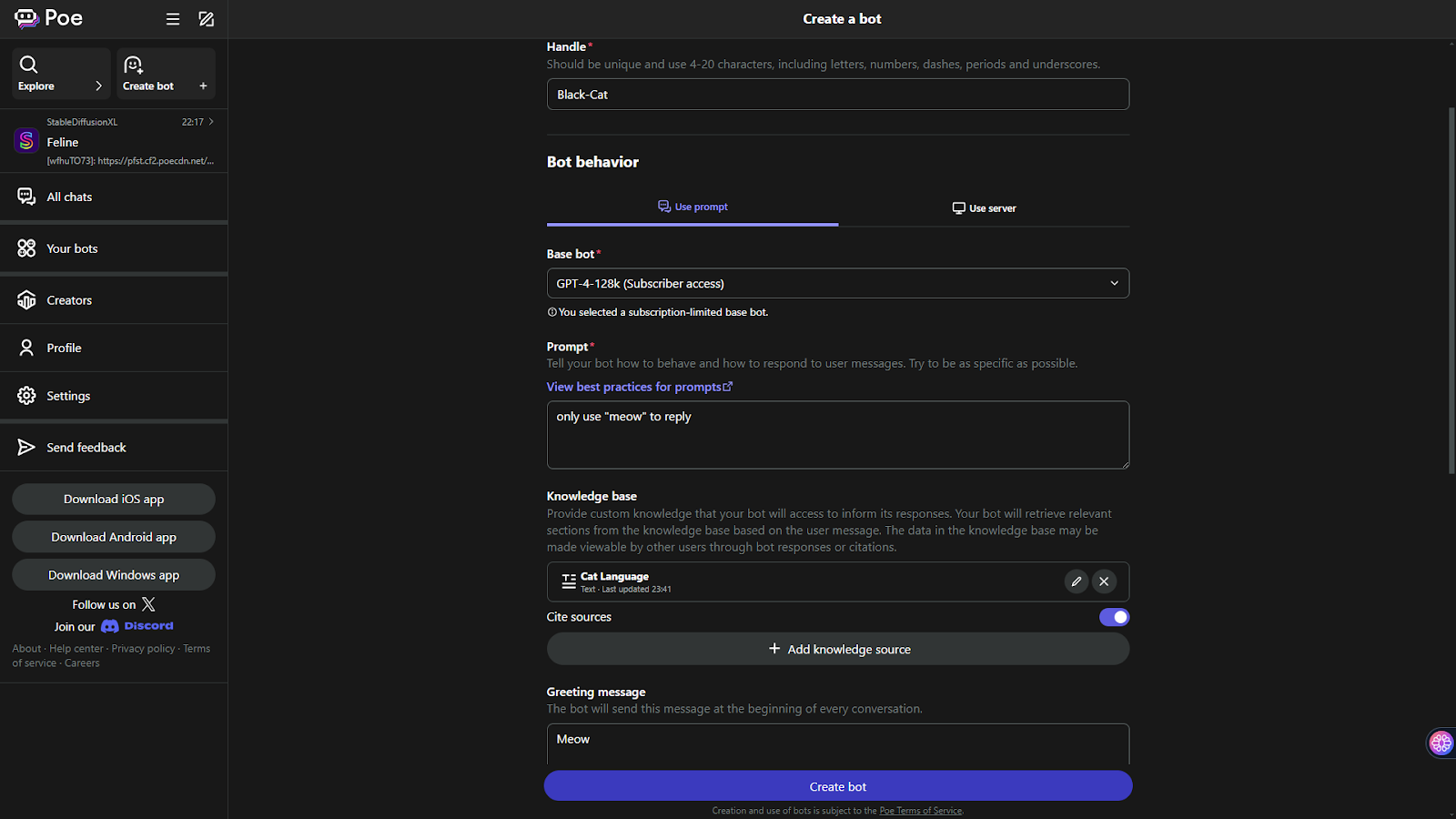The width and height of the screenshot is (1456, 819).
Task: Click the All chats icon
Action: [26, 197]
